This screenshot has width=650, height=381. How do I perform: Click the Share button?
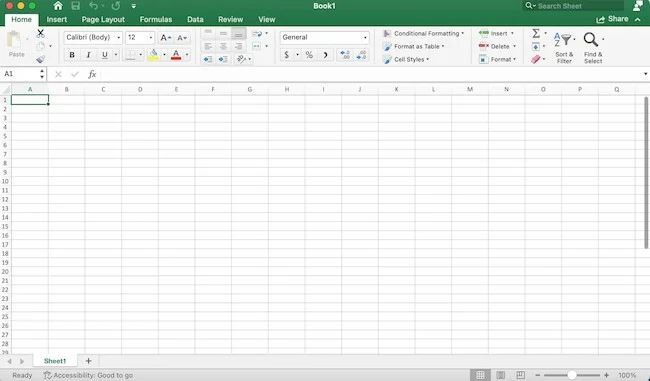point(612,19)
